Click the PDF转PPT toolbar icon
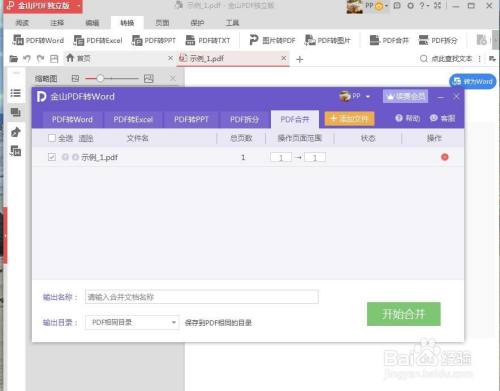 [x=137, y=40]
